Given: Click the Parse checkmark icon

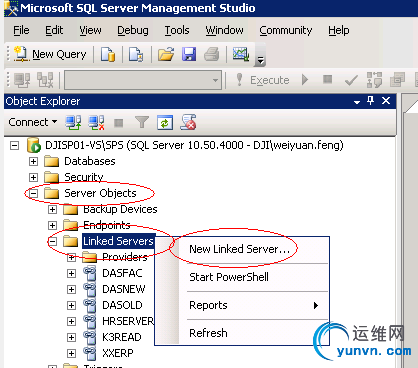Looking at the screenshot, I should point(351,80).
